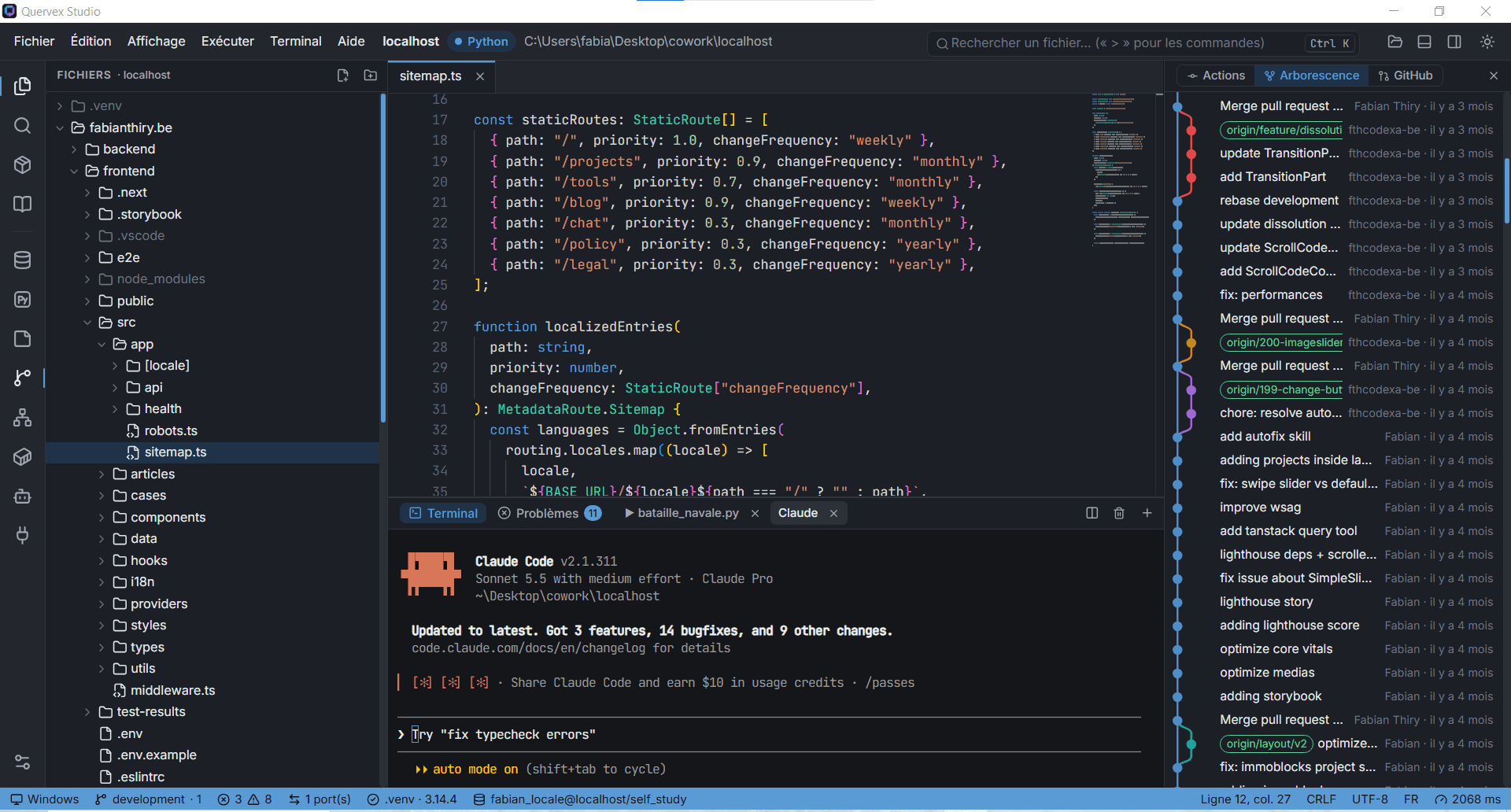Collapse the frontend folder
This screenshot has width=1511, height=812.
74,171
